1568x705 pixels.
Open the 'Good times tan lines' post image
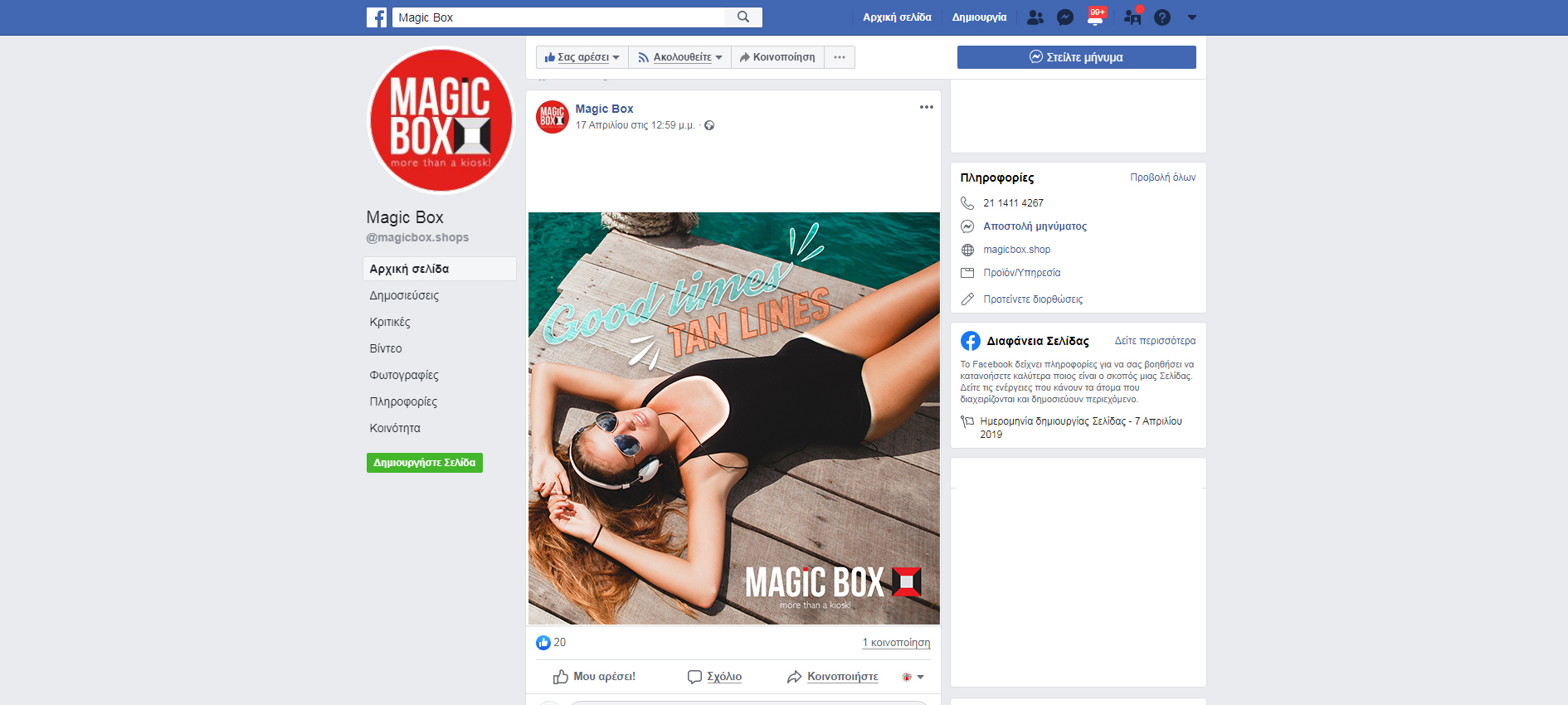[x=733, y=418]
